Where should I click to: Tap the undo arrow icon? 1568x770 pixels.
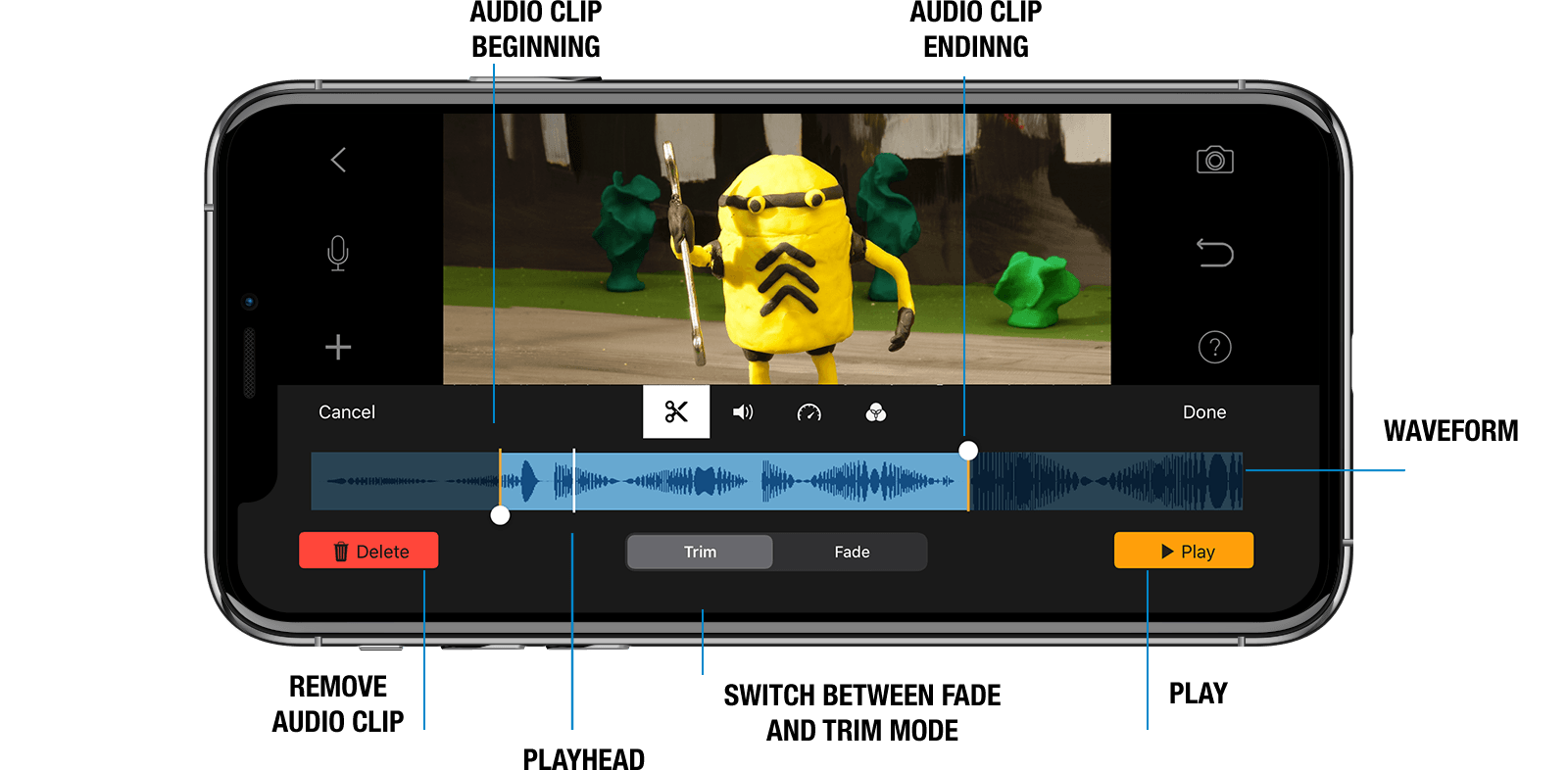[1214, 253]
